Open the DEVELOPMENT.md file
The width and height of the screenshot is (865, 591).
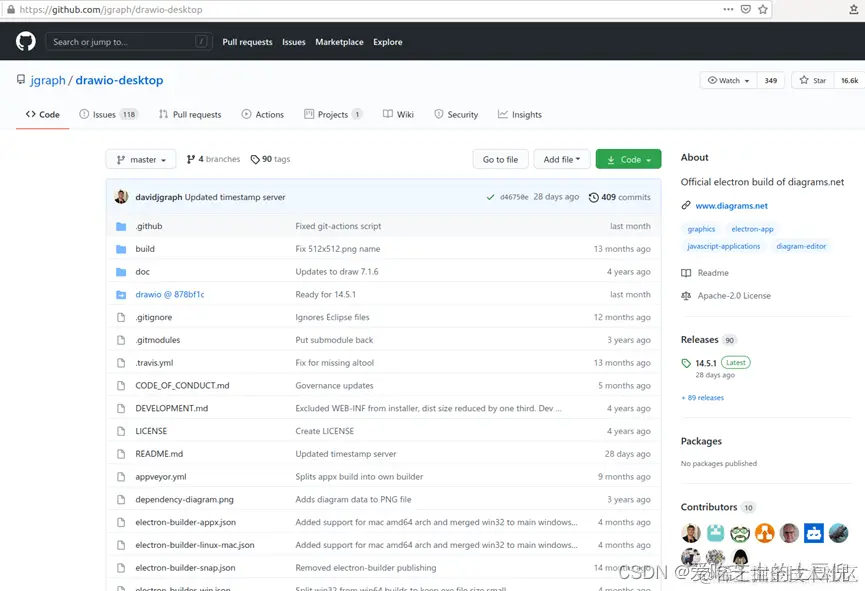[172, 408]
